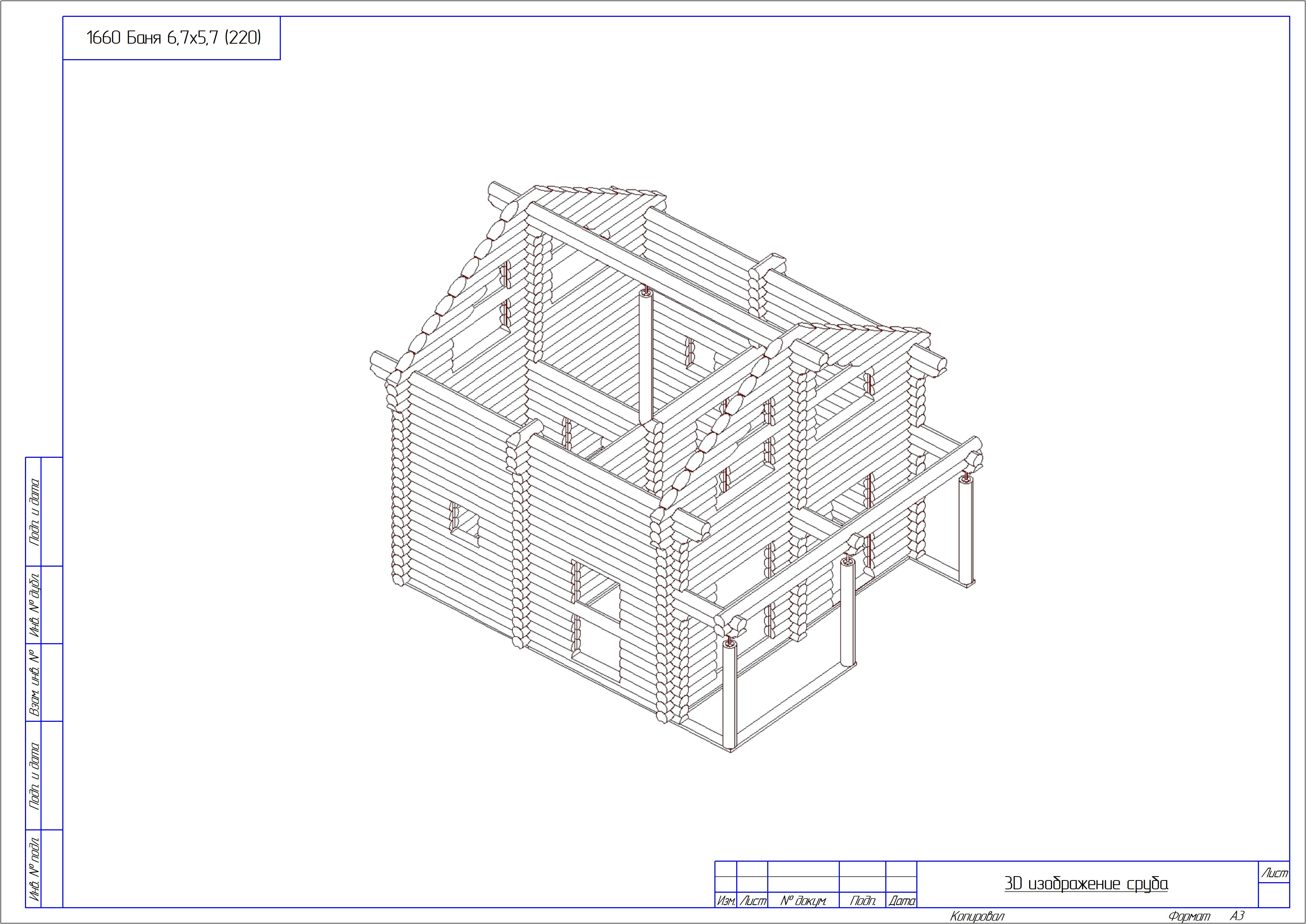Select the "Взам. инв. N°" side stamp cell
The height and width of the screenshot is (924, 1306).
(x=34, y=682)
